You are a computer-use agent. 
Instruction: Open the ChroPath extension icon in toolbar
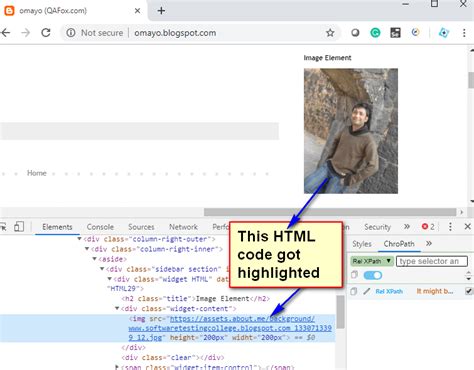tap(415, 32)
